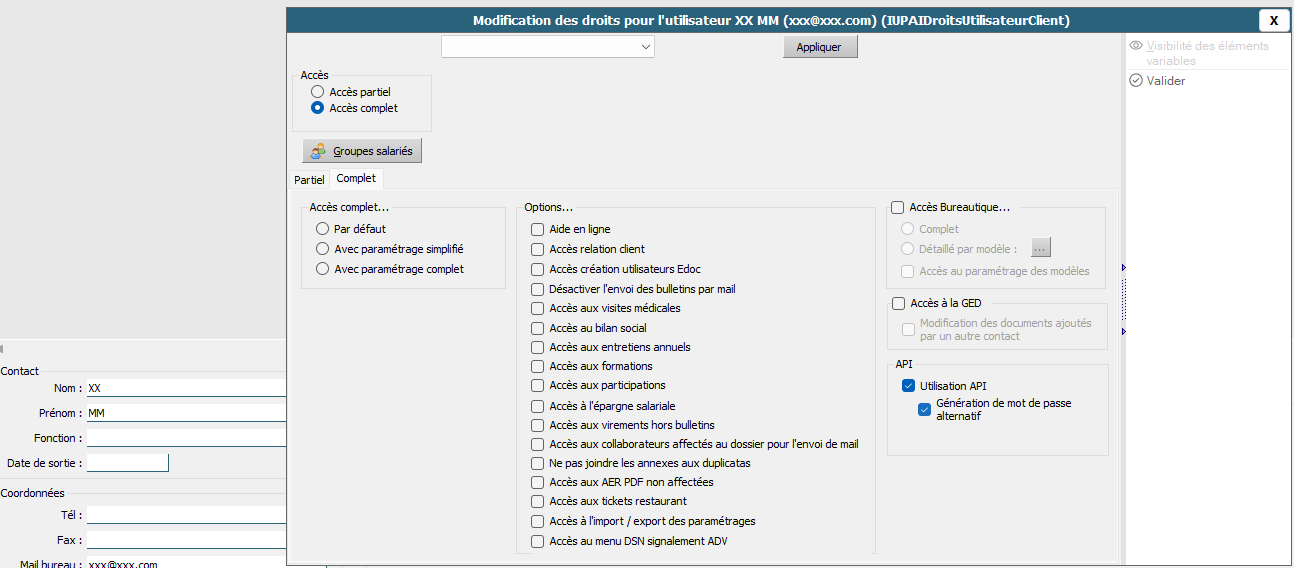Click the eye icon for Visibilité des éléments
Screen dimensions: 1294x568
[1136, 46]
